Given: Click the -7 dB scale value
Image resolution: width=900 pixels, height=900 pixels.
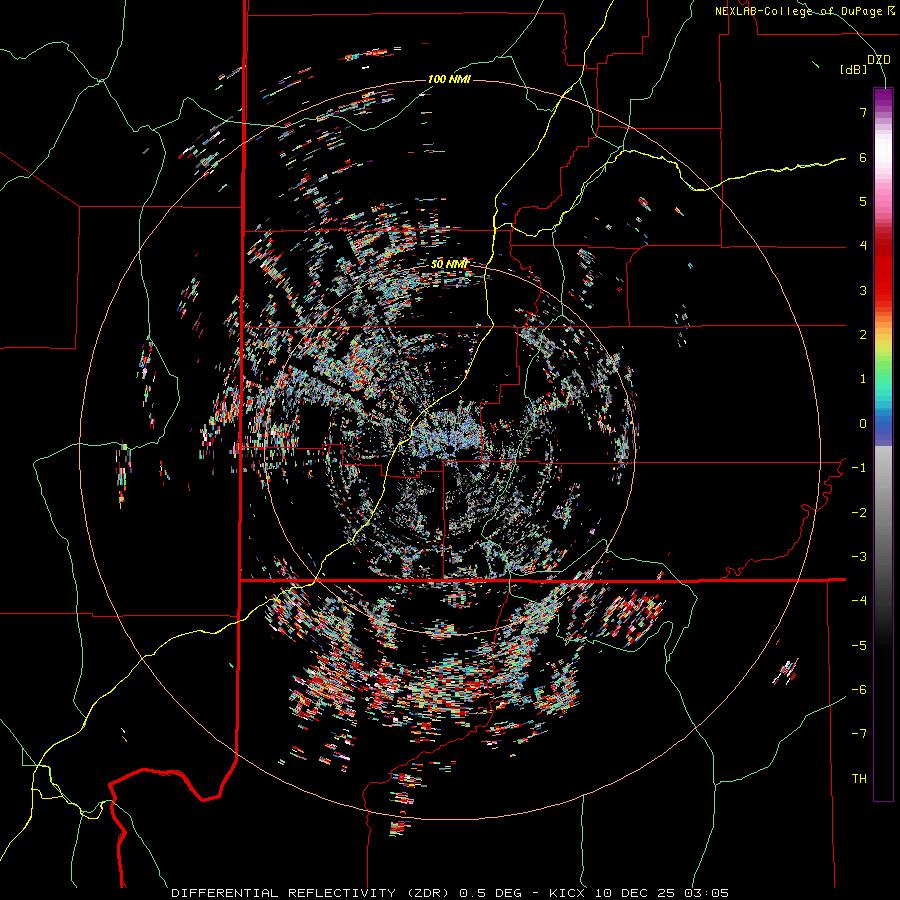Looking at the screenshot, I should click(x=859, y=734).
